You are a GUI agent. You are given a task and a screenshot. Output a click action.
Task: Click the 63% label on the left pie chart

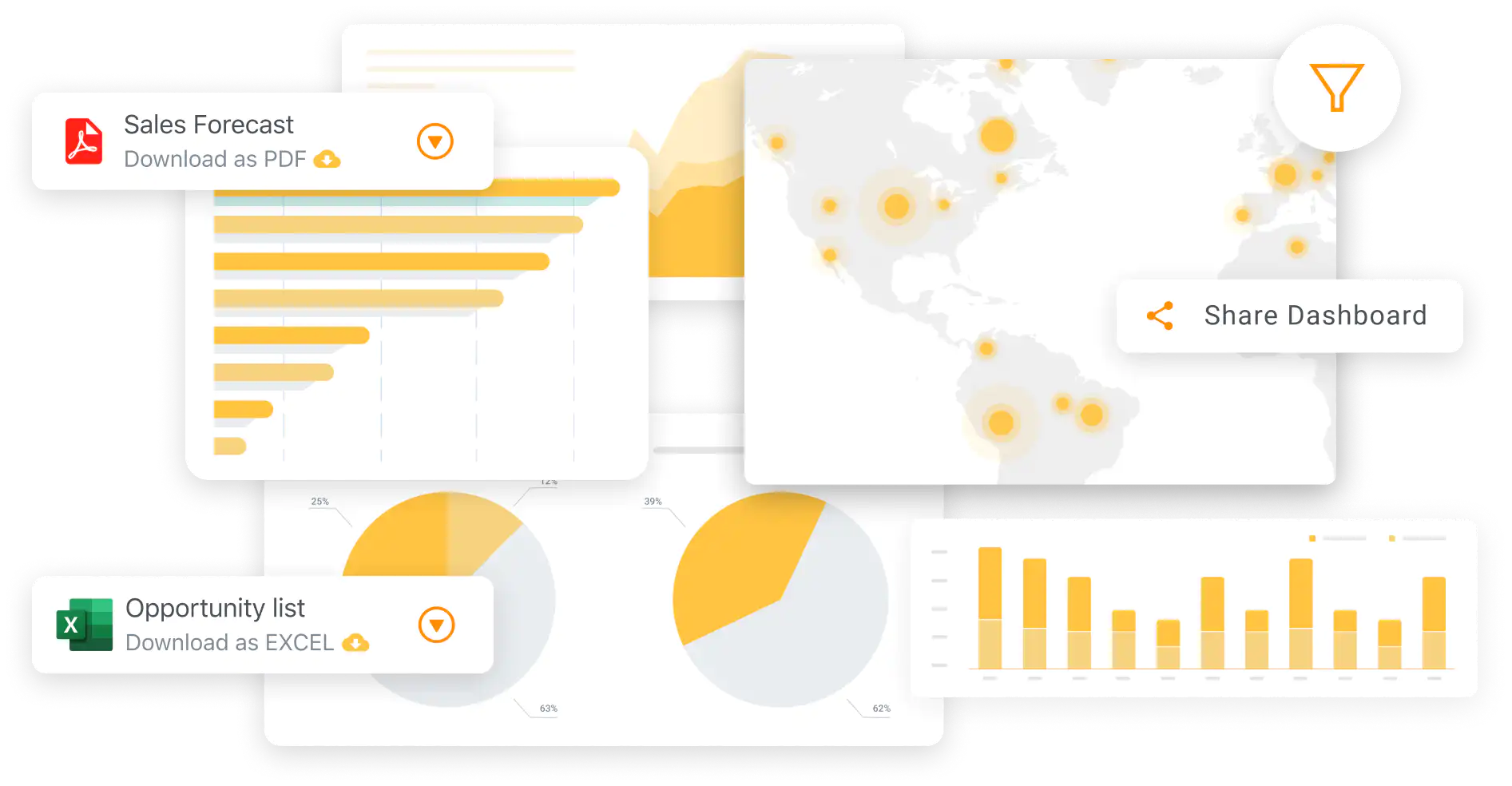(548, 709)
